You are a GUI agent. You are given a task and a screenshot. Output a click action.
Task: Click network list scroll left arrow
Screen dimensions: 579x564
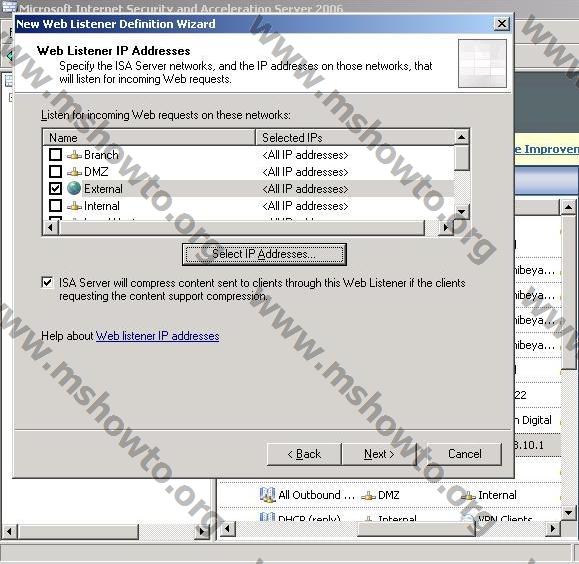pos(51,228)
